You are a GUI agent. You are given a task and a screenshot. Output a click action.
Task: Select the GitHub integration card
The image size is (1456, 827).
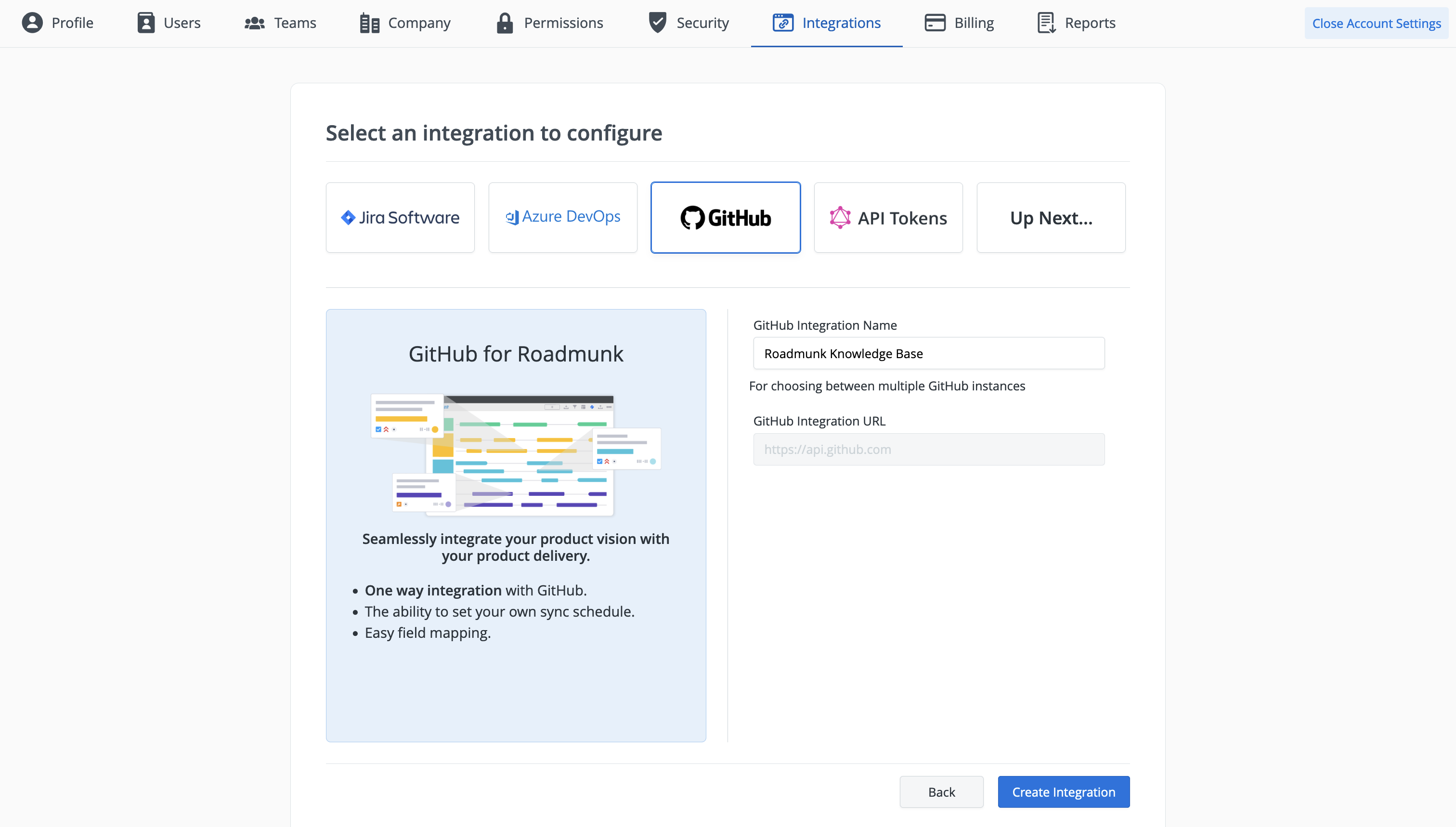coord(726,218)
